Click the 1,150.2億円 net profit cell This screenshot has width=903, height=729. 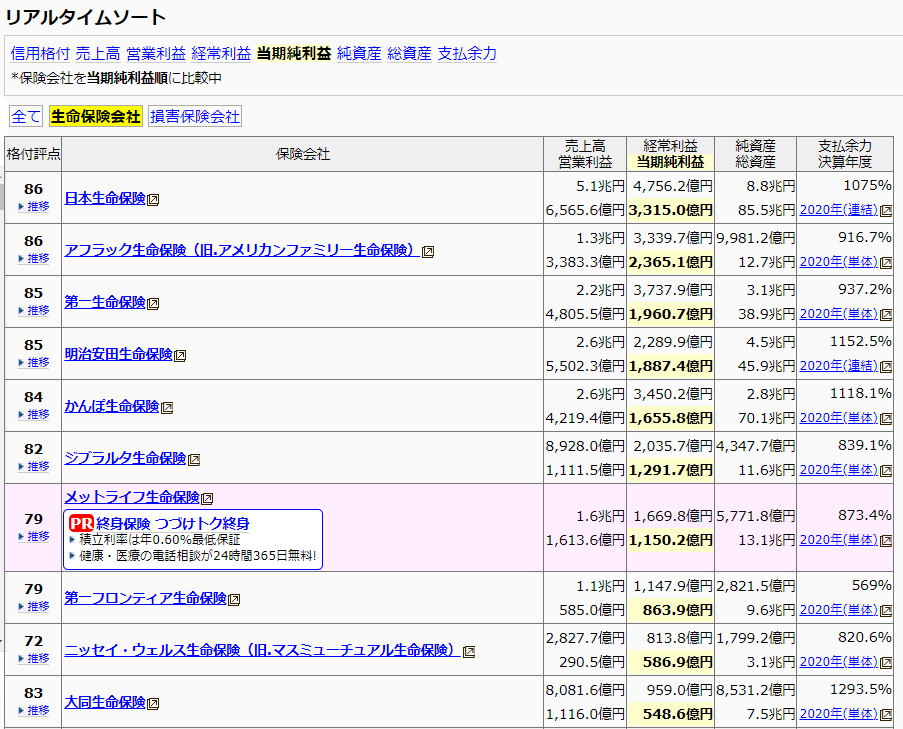[x=670, y=540]
